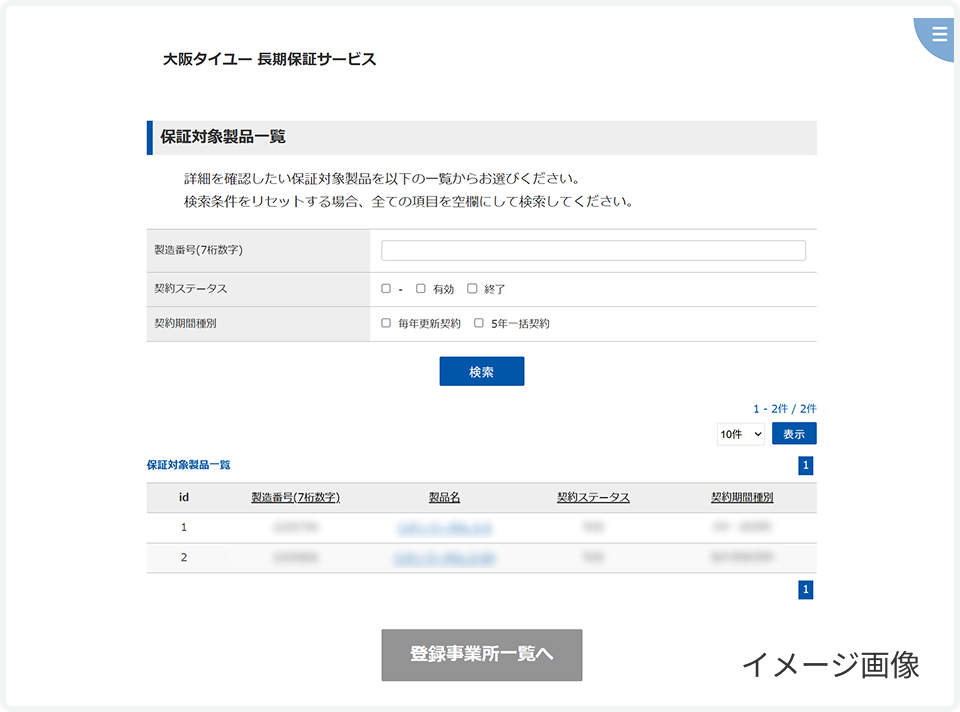Select page 1 above the table

click(806, 465)
